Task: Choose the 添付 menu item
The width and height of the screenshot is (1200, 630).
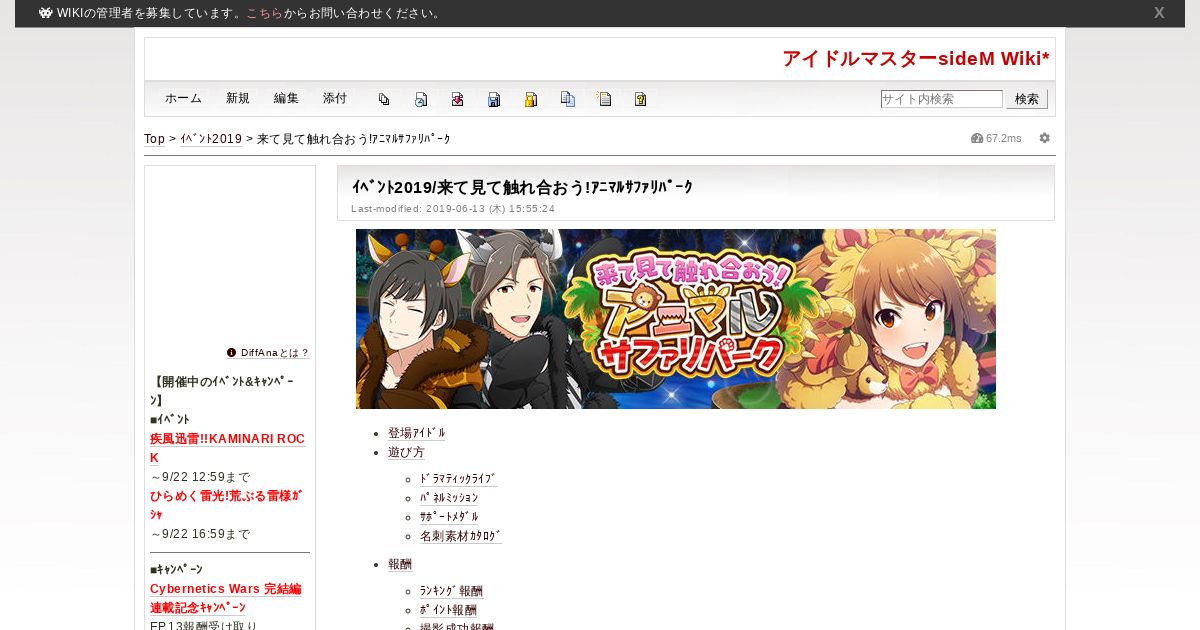Action: click(335, 98)
